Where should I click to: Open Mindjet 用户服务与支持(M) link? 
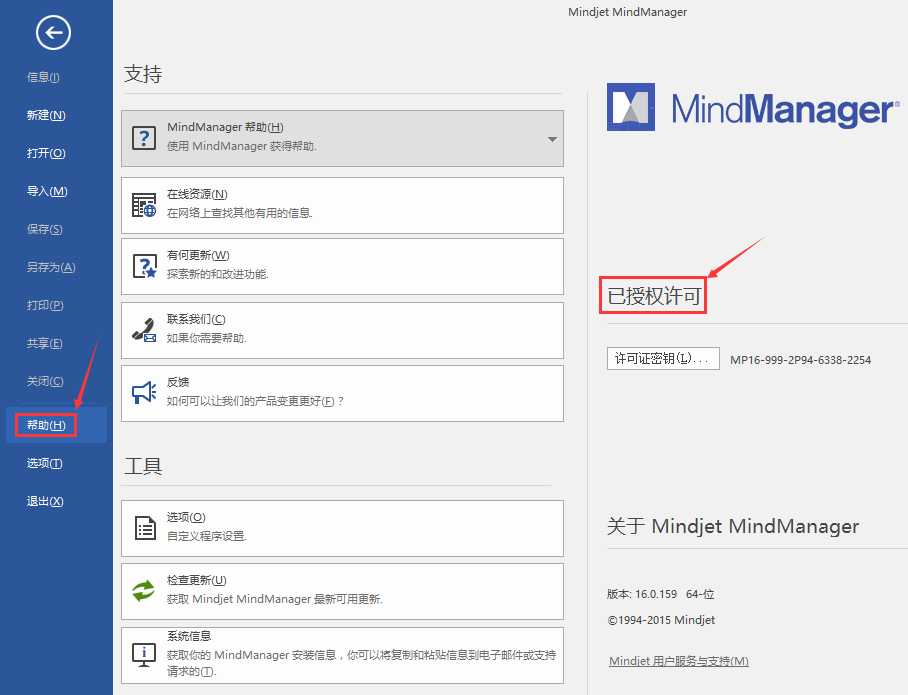(x=679, y=661)
